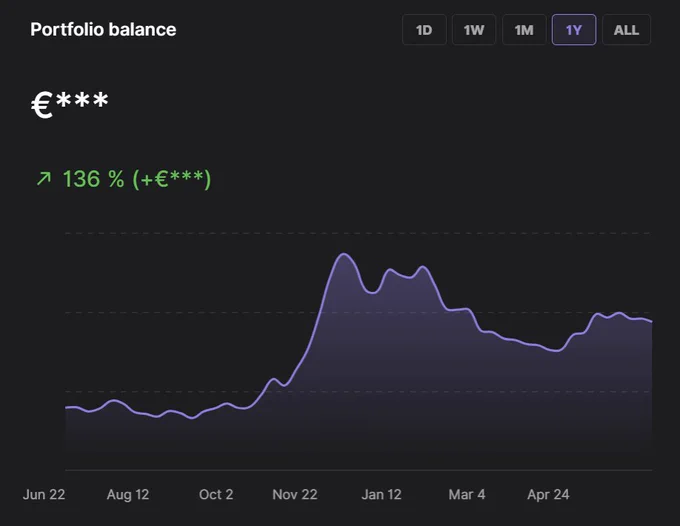Click the masked gain amount in parentheses
Screen dimensions: 680x526
172,179
